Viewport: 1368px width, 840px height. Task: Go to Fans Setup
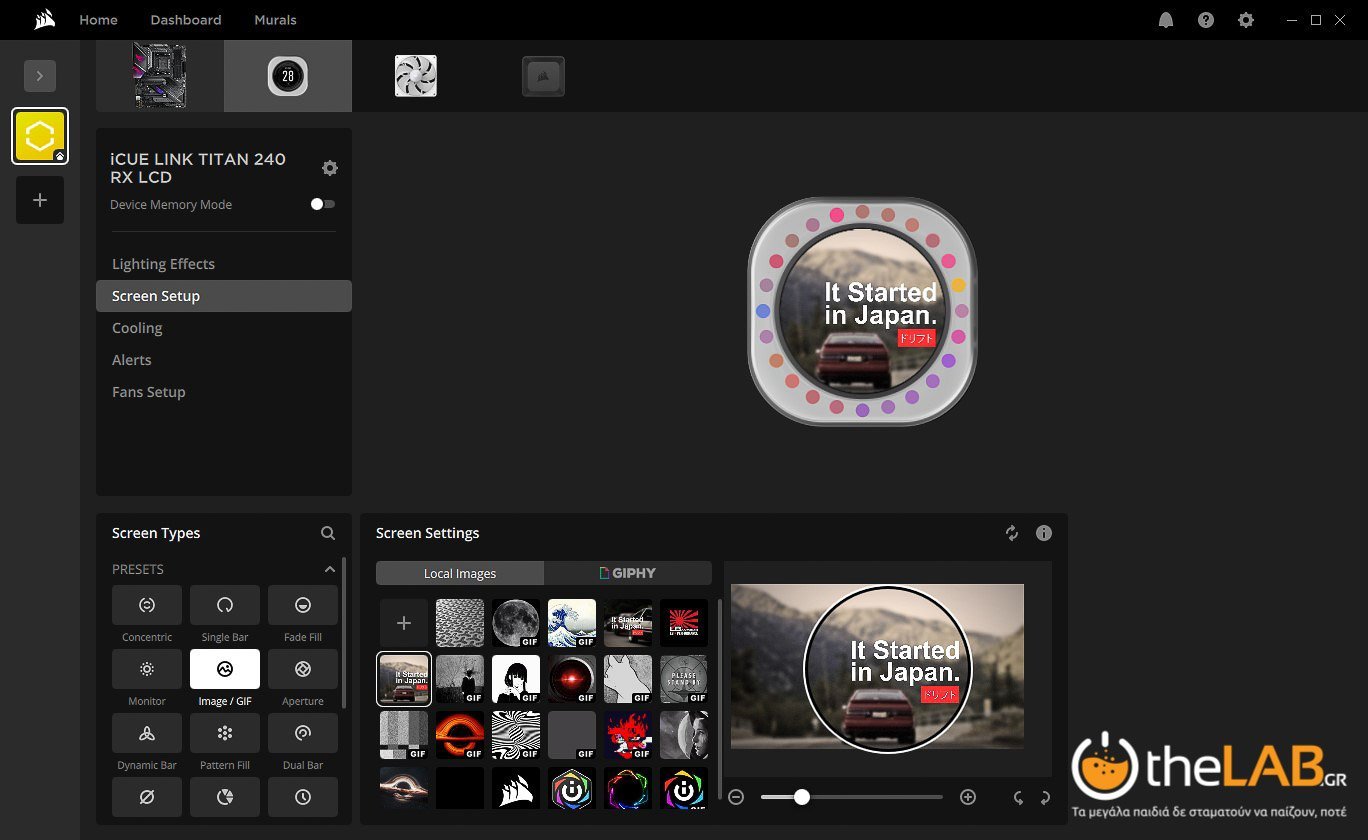149,392
